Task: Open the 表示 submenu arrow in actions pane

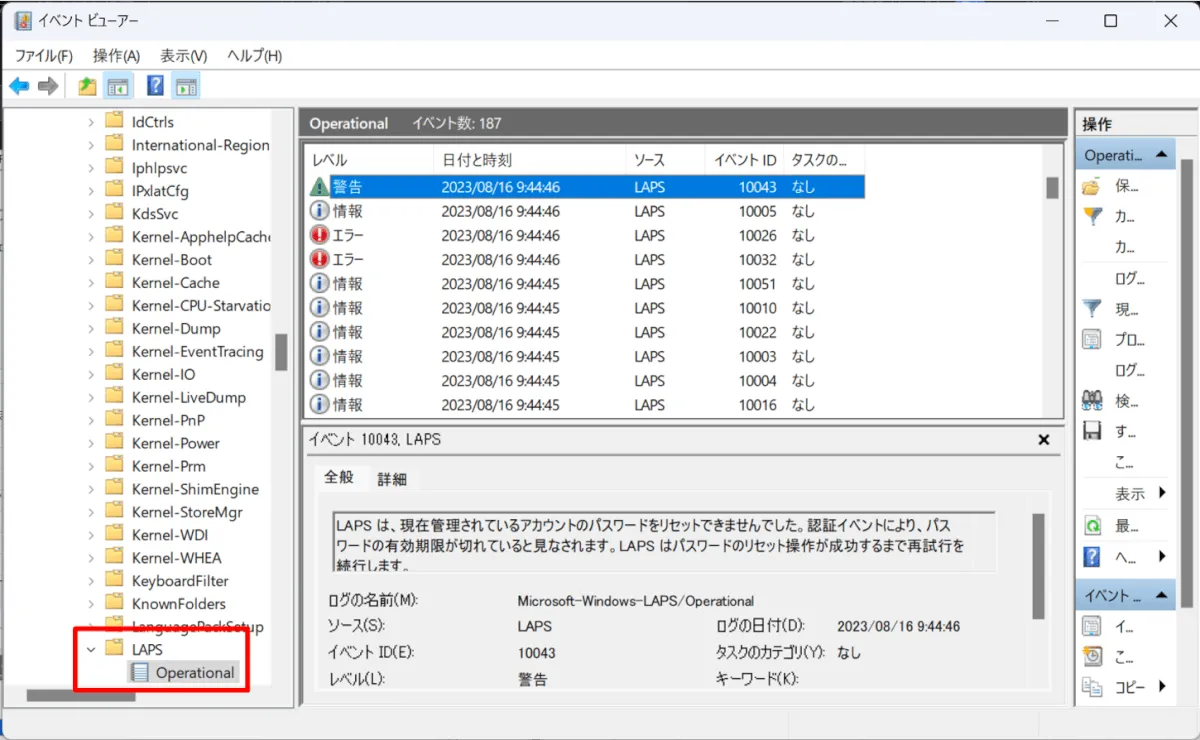Action: click(x=1162, y=493)
